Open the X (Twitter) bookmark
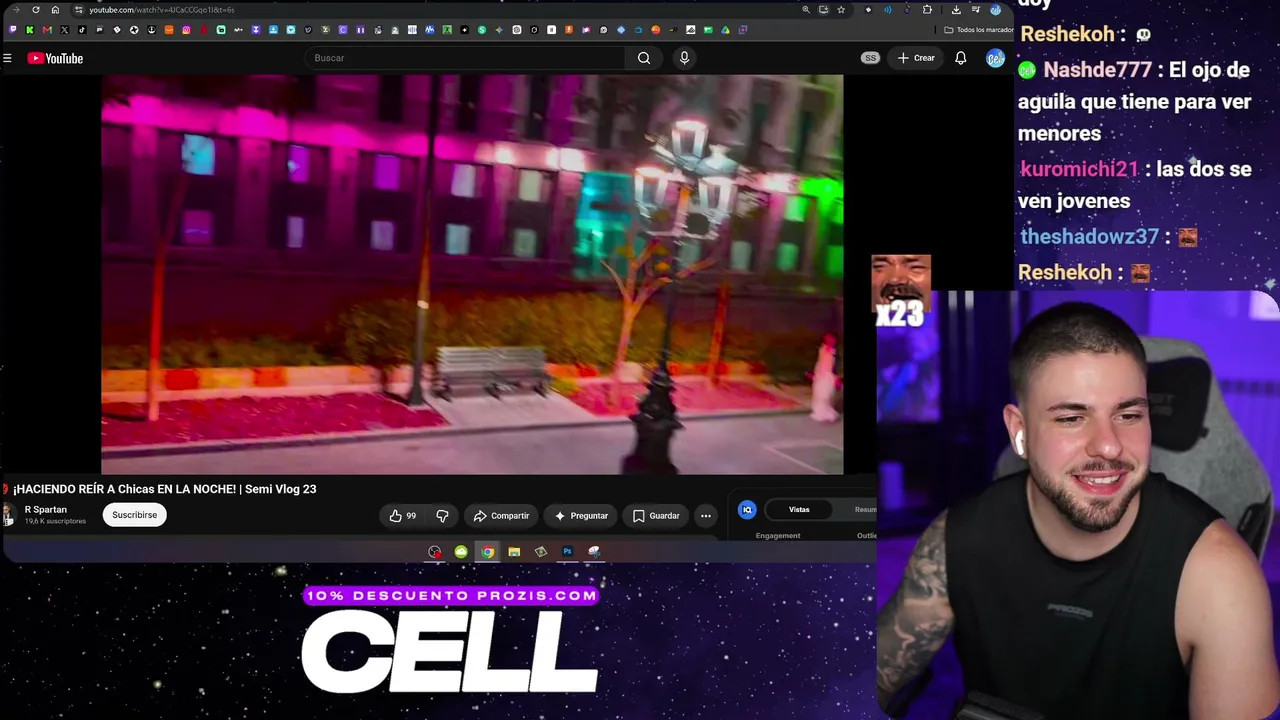Image resolution: width=1280 pixels, height=720 pixels. (x=65, y=30)
